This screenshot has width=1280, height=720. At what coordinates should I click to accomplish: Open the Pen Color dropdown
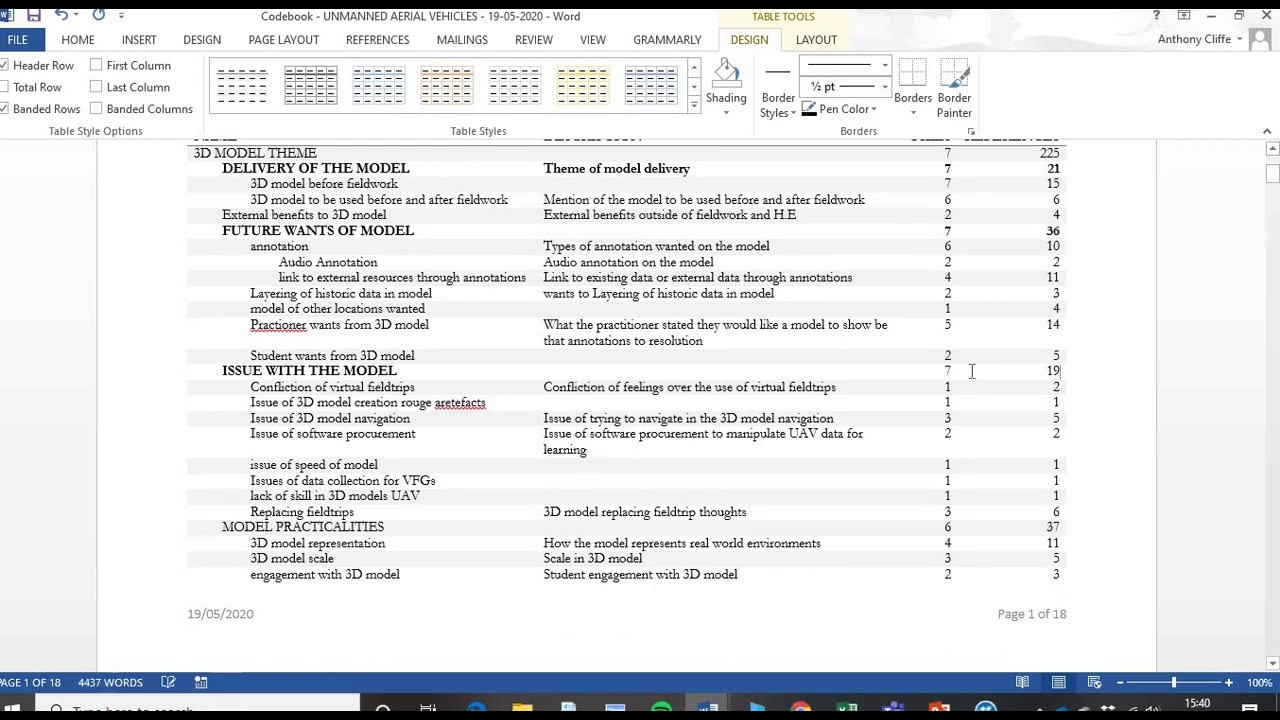(x=840, y=109)
